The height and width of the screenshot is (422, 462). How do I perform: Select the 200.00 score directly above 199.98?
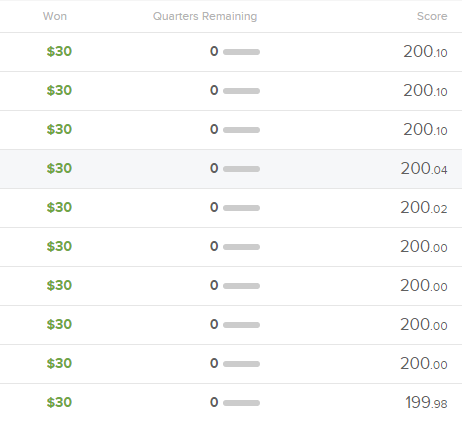click(x=424, y=363)
